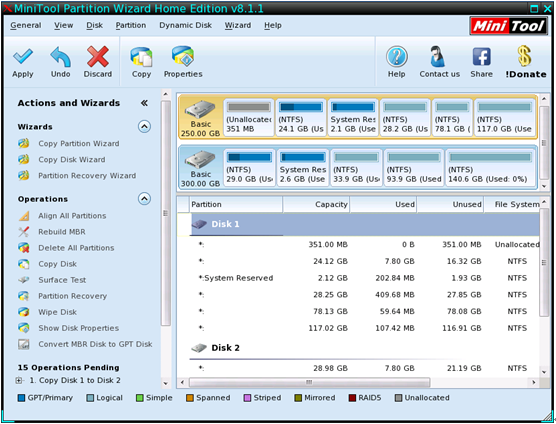Click the partition table scroll-right arrow
The width and height of the screenshot is (556, 424).
(534, 382)
